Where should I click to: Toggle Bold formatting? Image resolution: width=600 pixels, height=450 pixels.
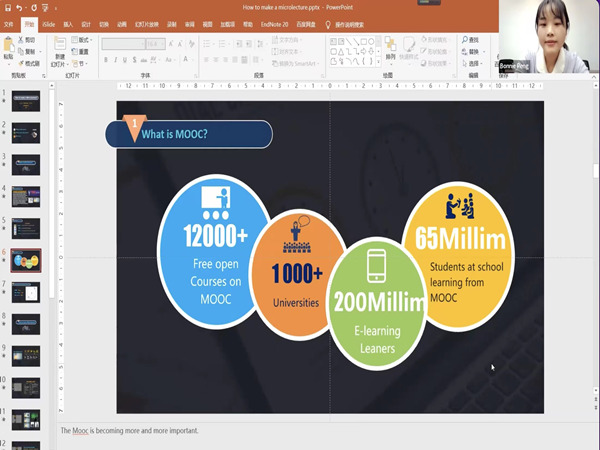105,60
